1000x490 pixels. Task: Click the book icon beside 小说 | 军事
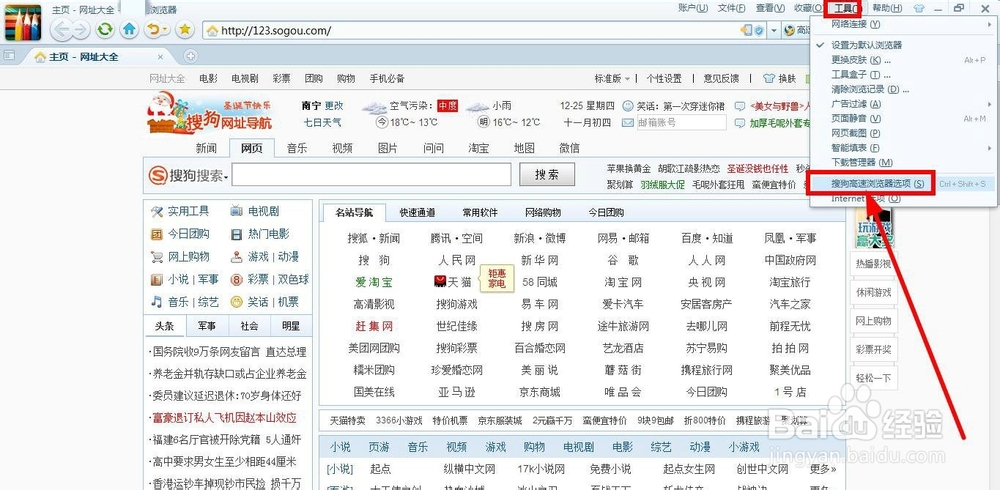(x=156, y=279)
